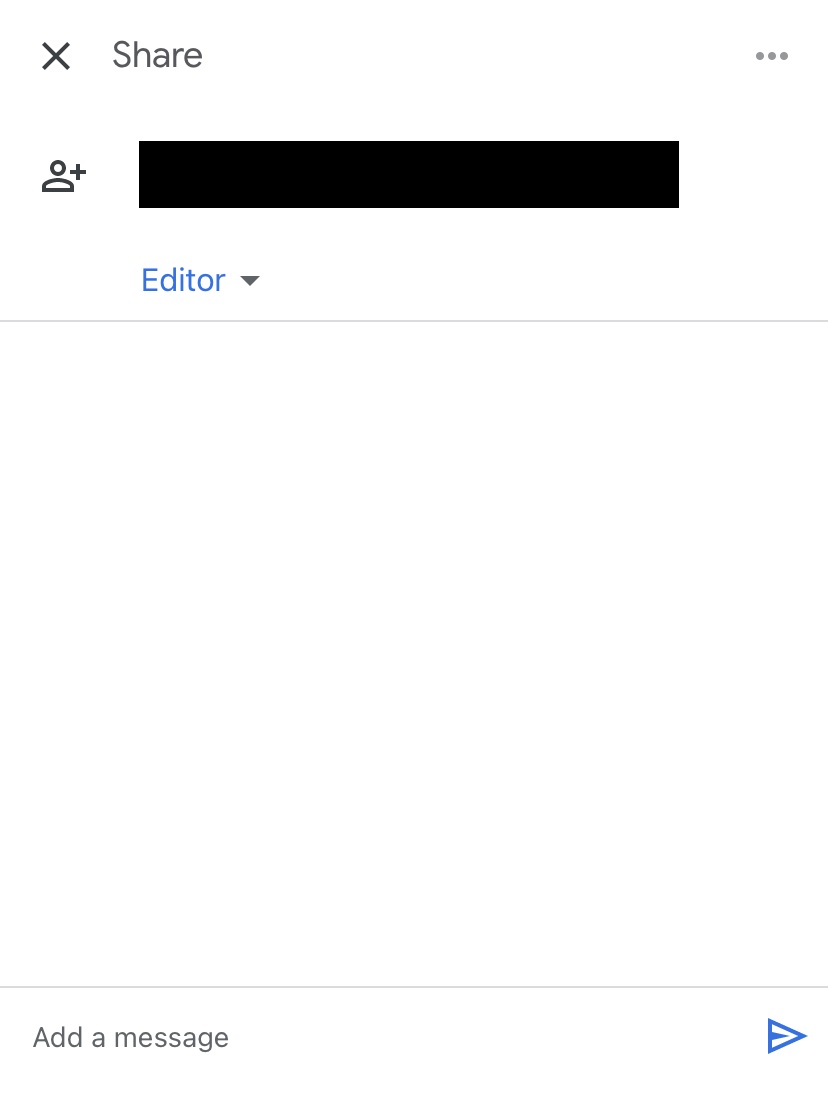The width and height of the screenshot is (828, 1094).
Task: Open the three-dot more options menu
Action: pyautogui.click(x=771, y=56)
